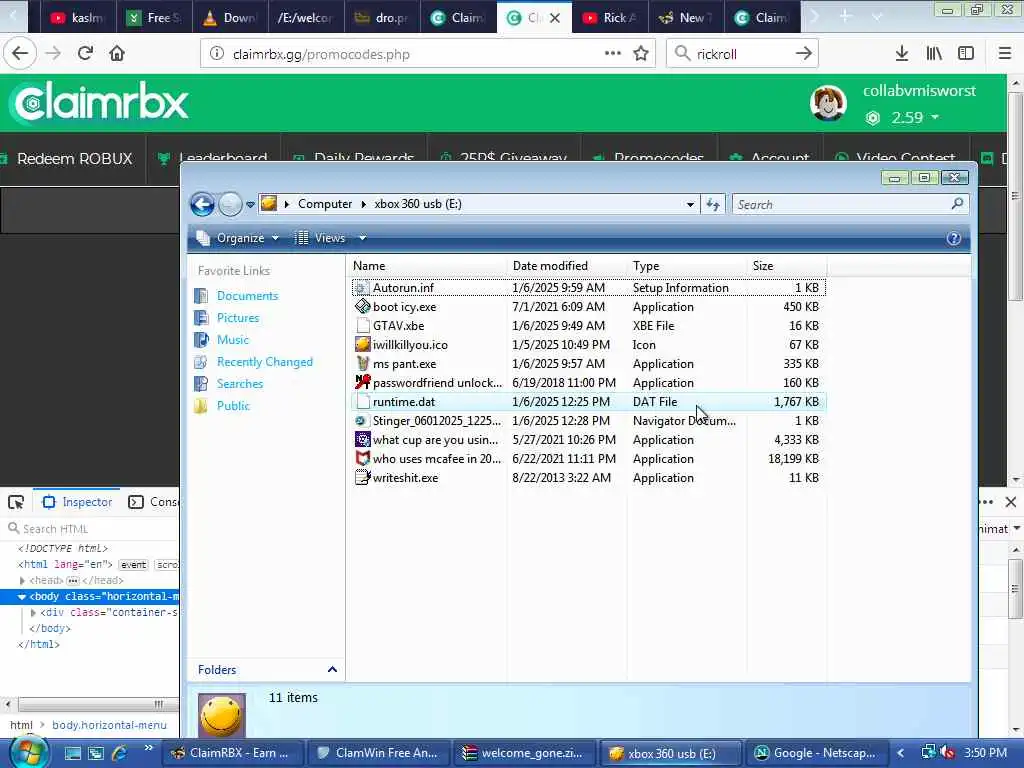Select ms pant.exe file icon
The image size is (1024, 768).
click(362, 363)
